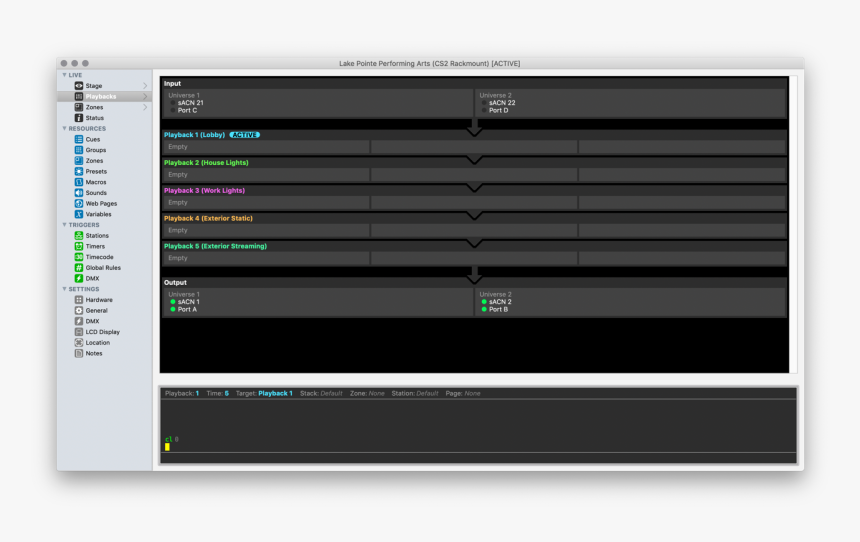The height and width of the screenshot is (542, 860).
Task: Click the sACN 1 output indicator
Action: tap(173, 302)
